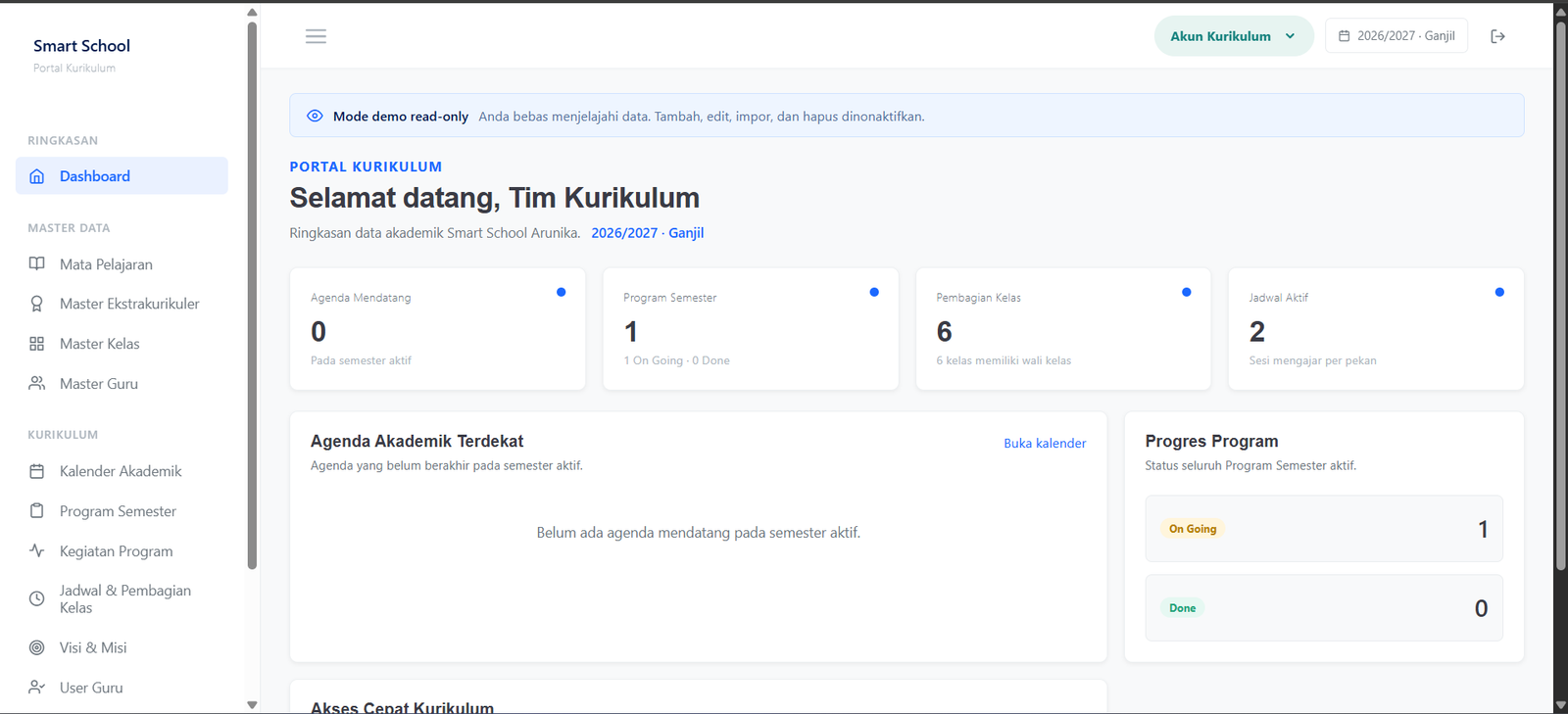
Task: Click the "6 kelas memiliki wali kelas" text
Action: coord(1004,360)
